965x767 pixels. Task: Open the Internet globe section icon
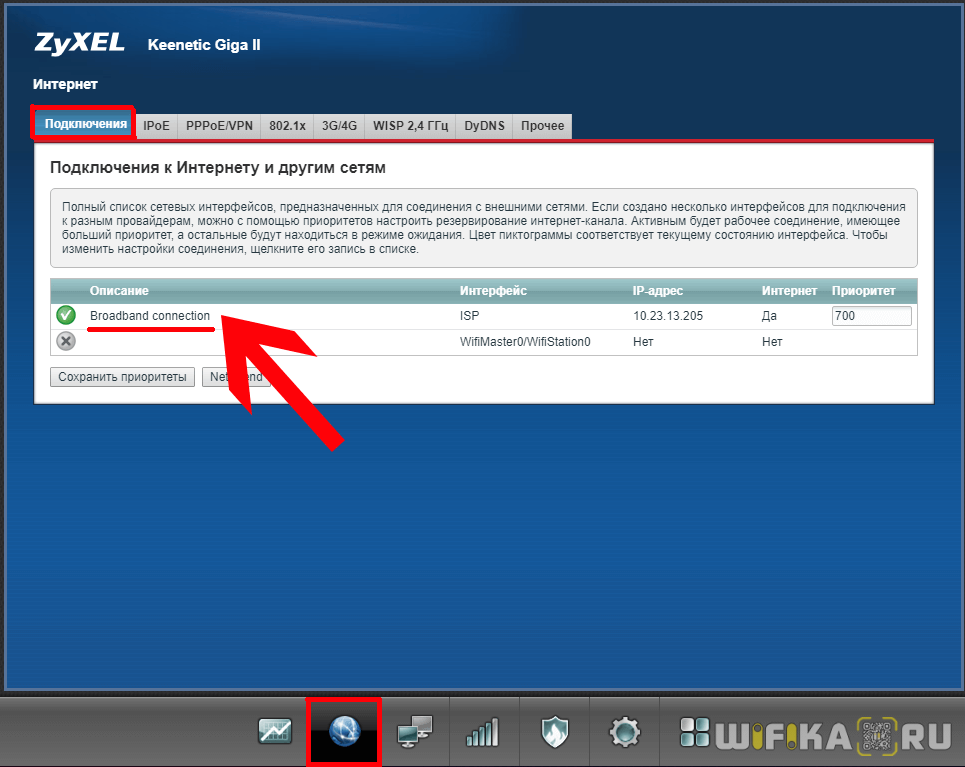click(x=344, y=731)
